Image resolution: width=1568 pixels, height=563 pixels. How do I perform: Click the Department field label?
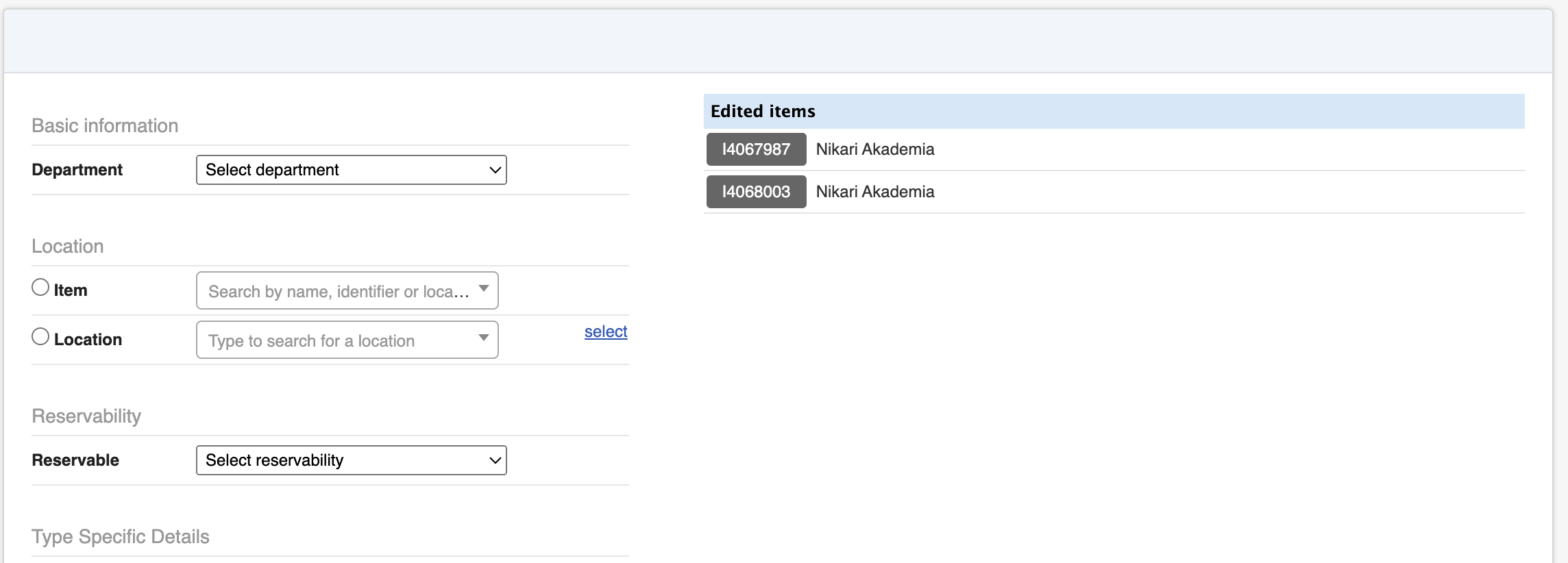click(77, 170)
